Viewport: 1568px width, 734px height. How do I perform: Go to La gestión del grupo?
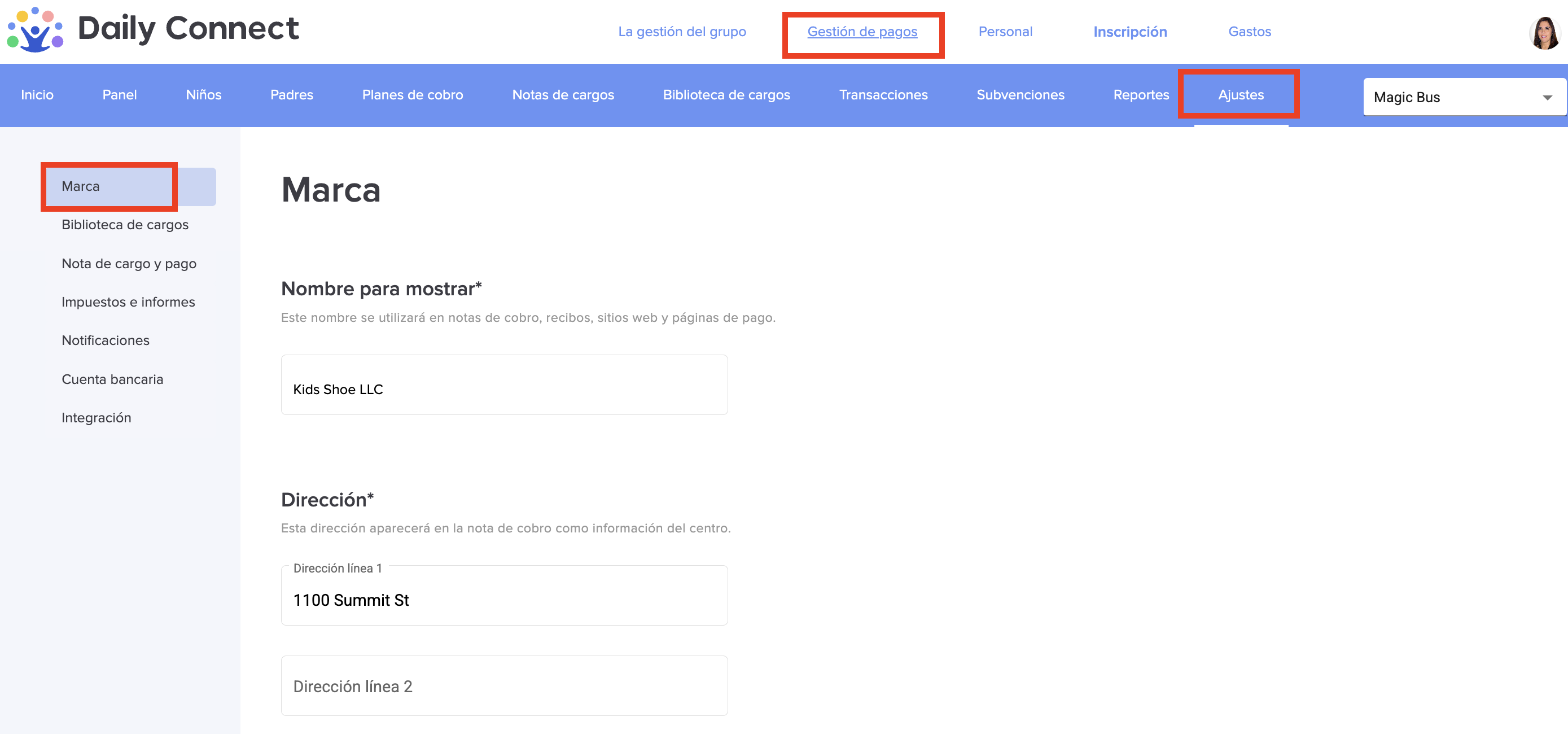pyautogui.click(x=682, y=32)
